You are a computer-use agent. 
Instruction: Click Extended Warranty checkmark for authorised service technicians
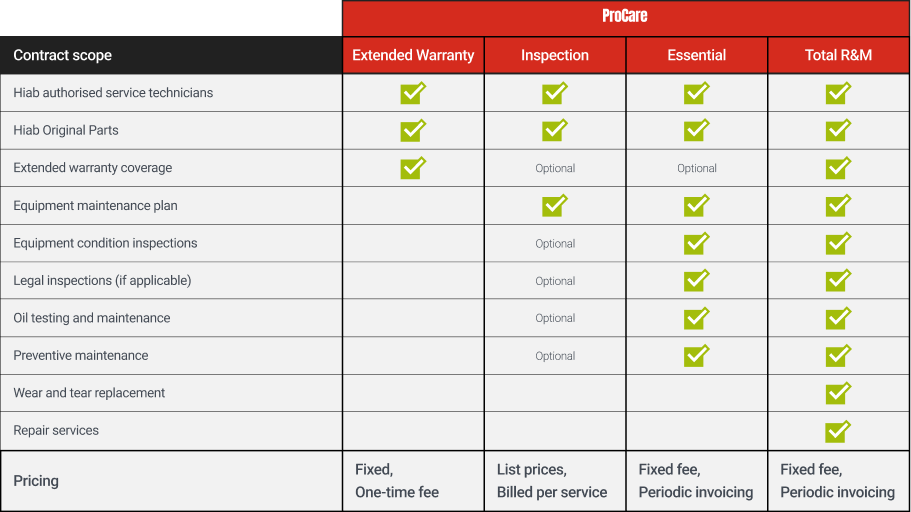(413, 93)
